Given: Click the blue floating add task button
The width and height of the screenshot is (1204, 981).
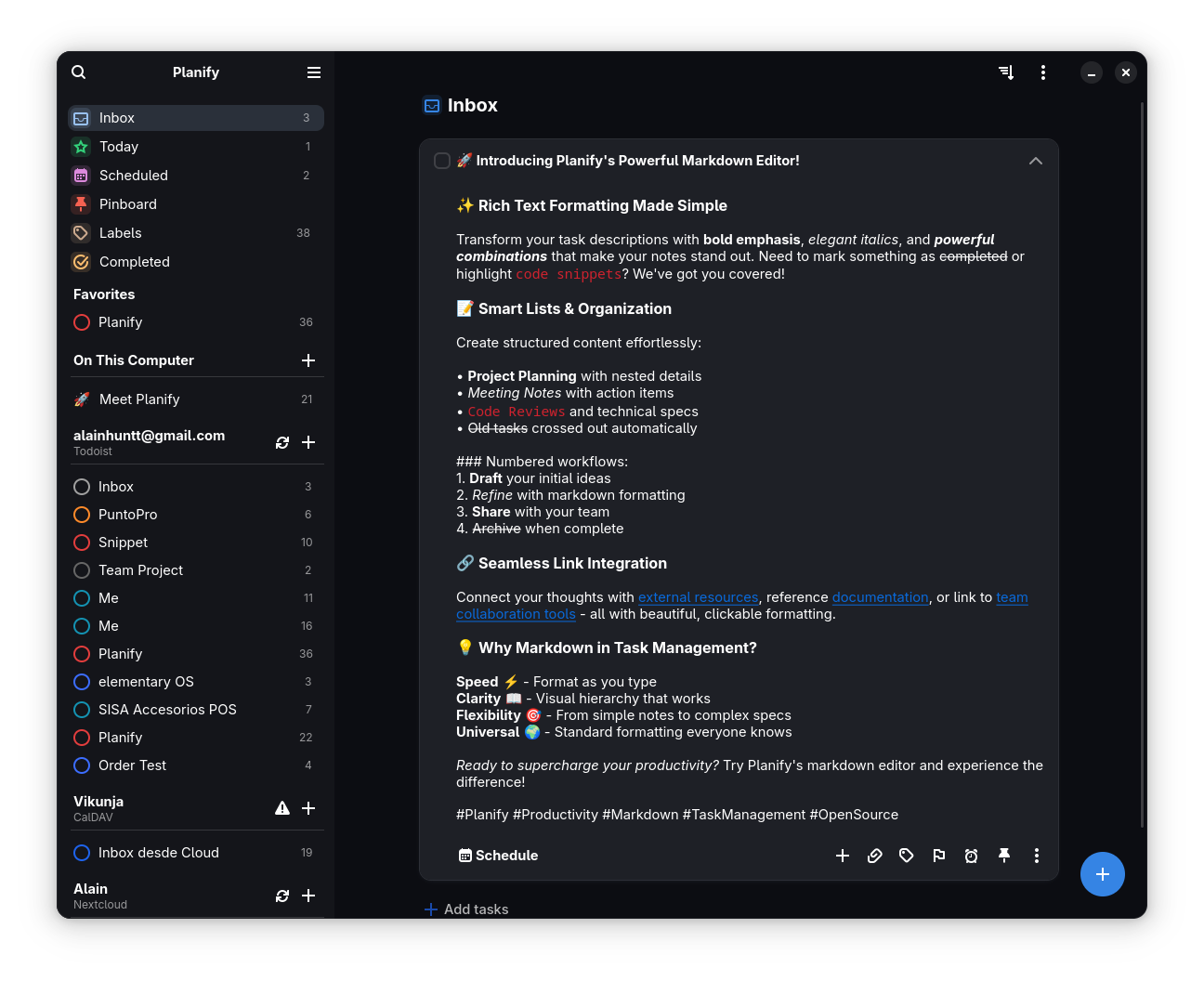Looking at the screenshot, I should tap(1103, 874).
